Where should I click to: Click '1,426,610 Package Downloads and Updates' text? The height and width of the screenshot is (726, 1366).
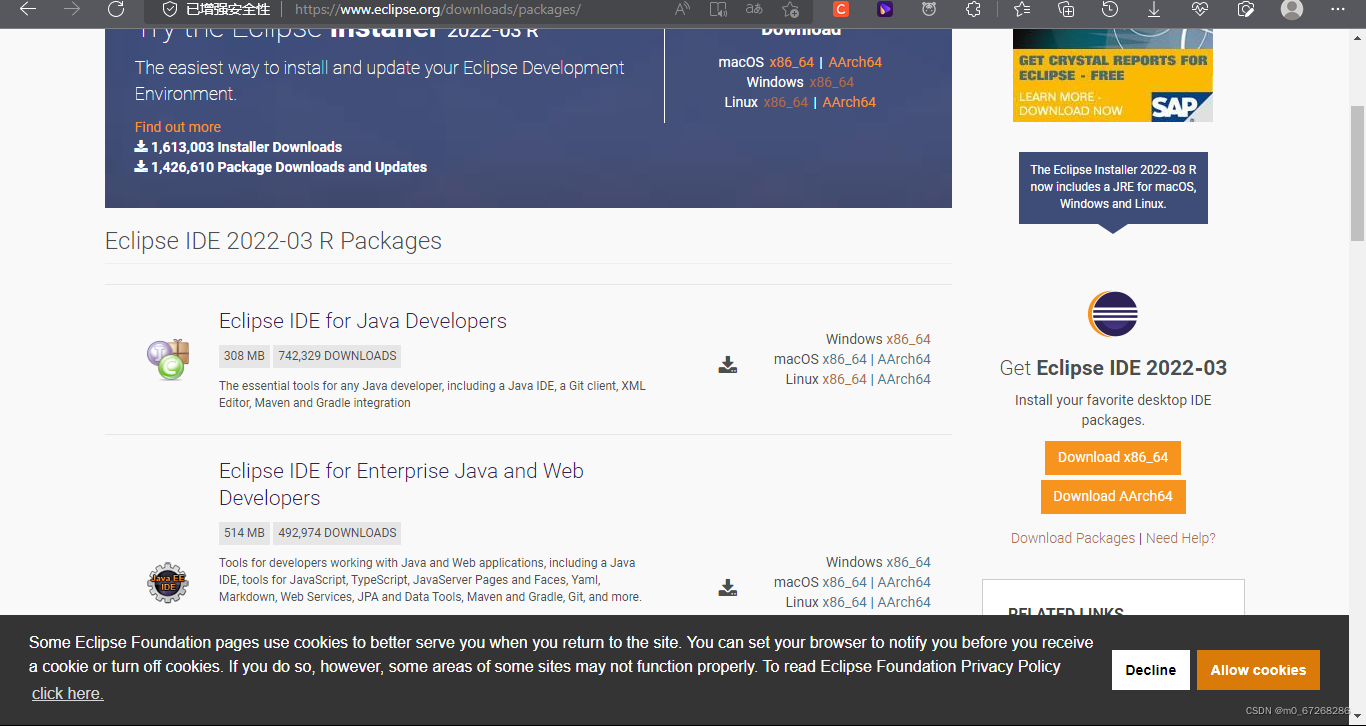click(x=289, y=167)
